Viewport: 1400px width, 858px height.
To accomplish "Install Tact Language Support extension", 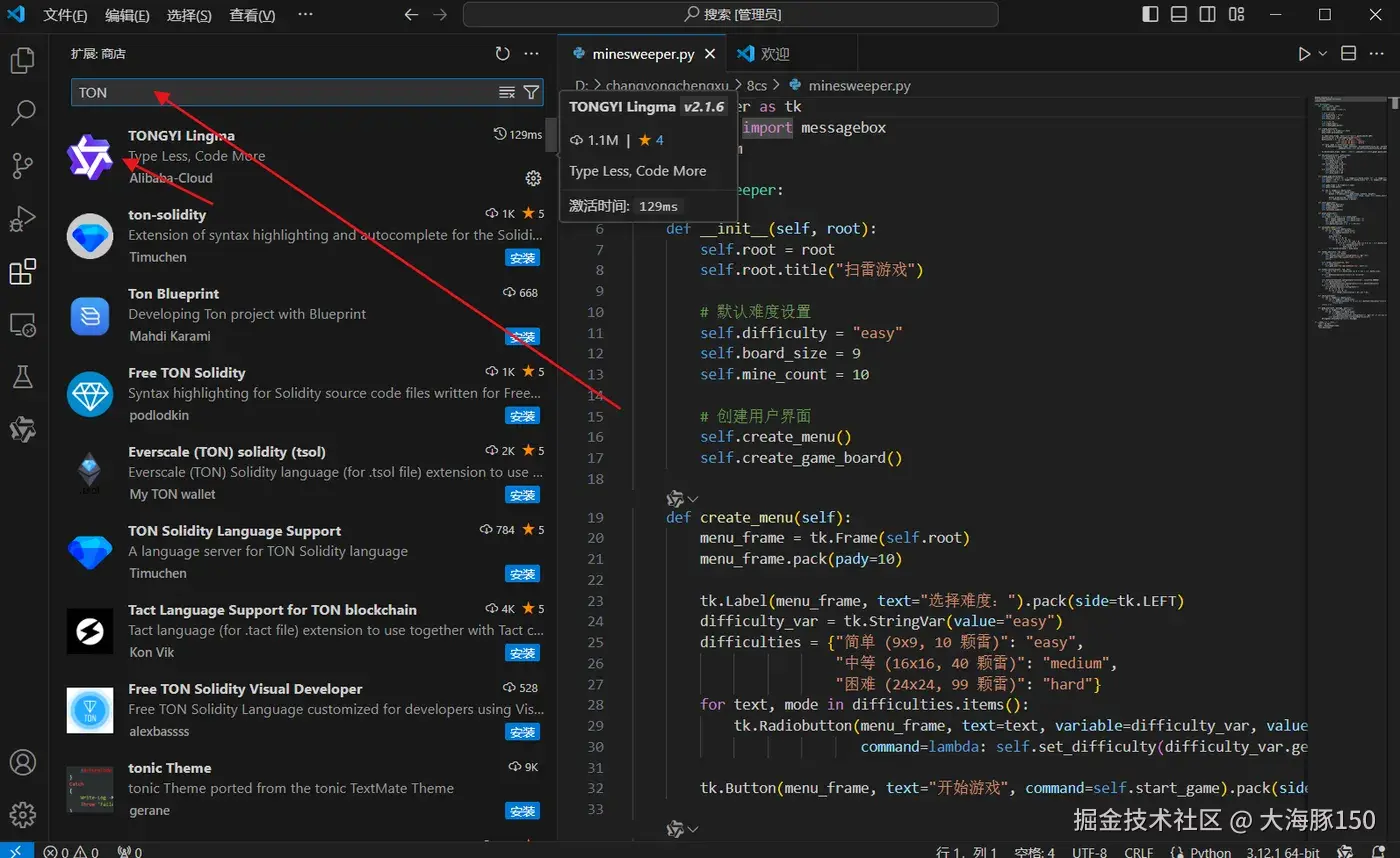I will click(x=522, y=652).
